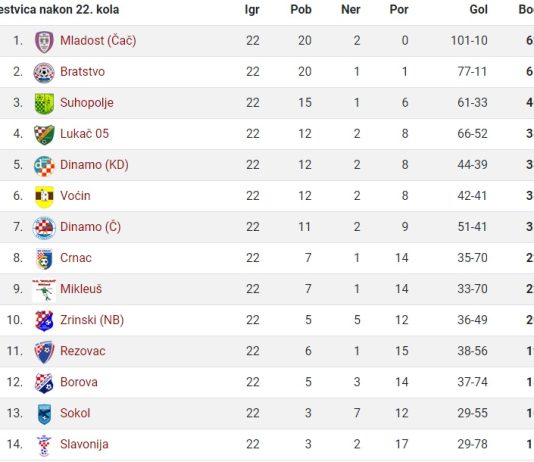
Task: Open the Mladost (Čač) team link
Action: click(98, 41)
